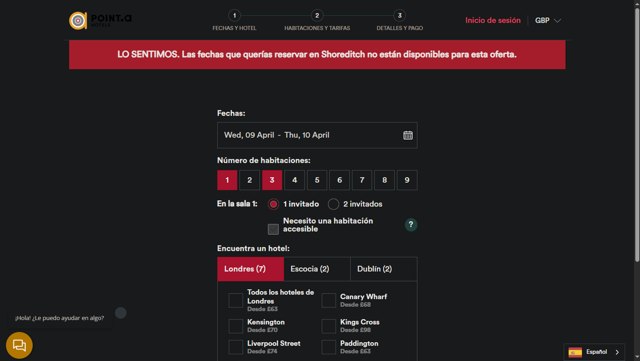Choose 3 rooms button

[x=272, y=180]
